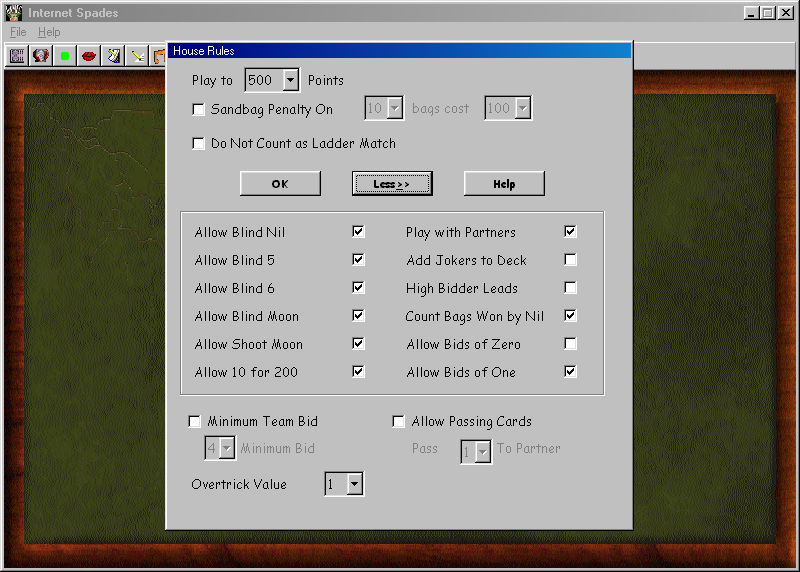The width and height of the screenshot is (800, 572).
Task: Click the round face toolbar icon
Action: pos(41,56)
